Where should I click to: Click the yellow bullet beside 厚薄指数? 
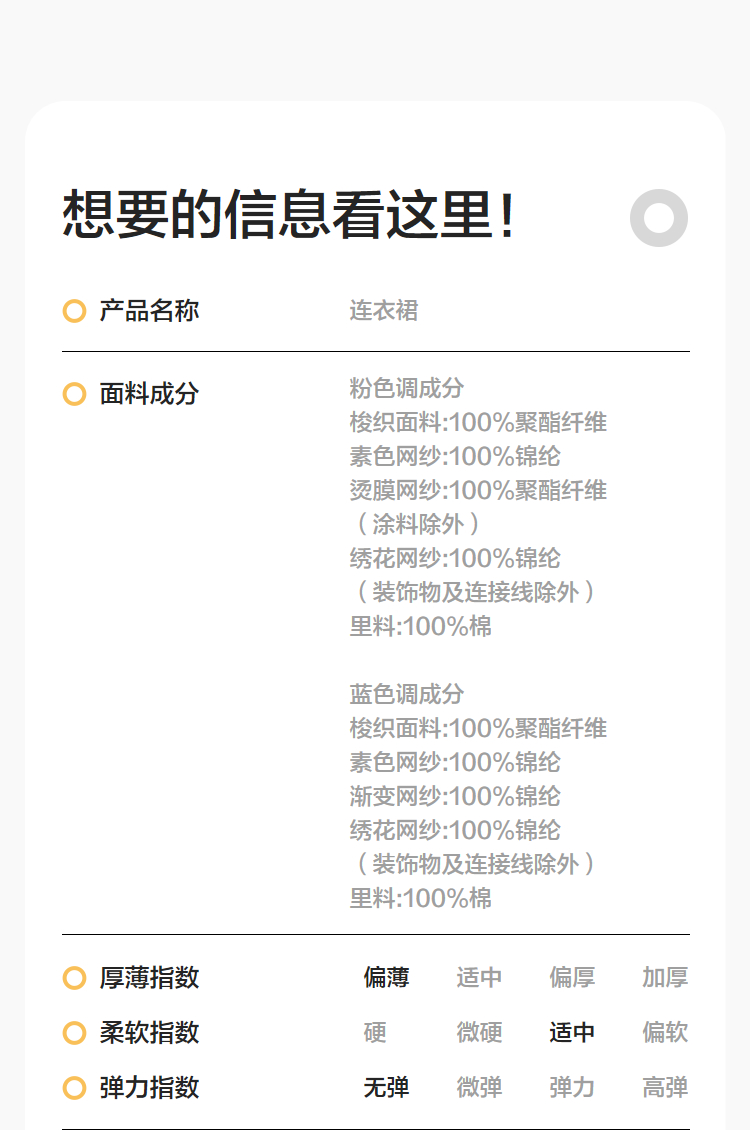coord(74,978)
